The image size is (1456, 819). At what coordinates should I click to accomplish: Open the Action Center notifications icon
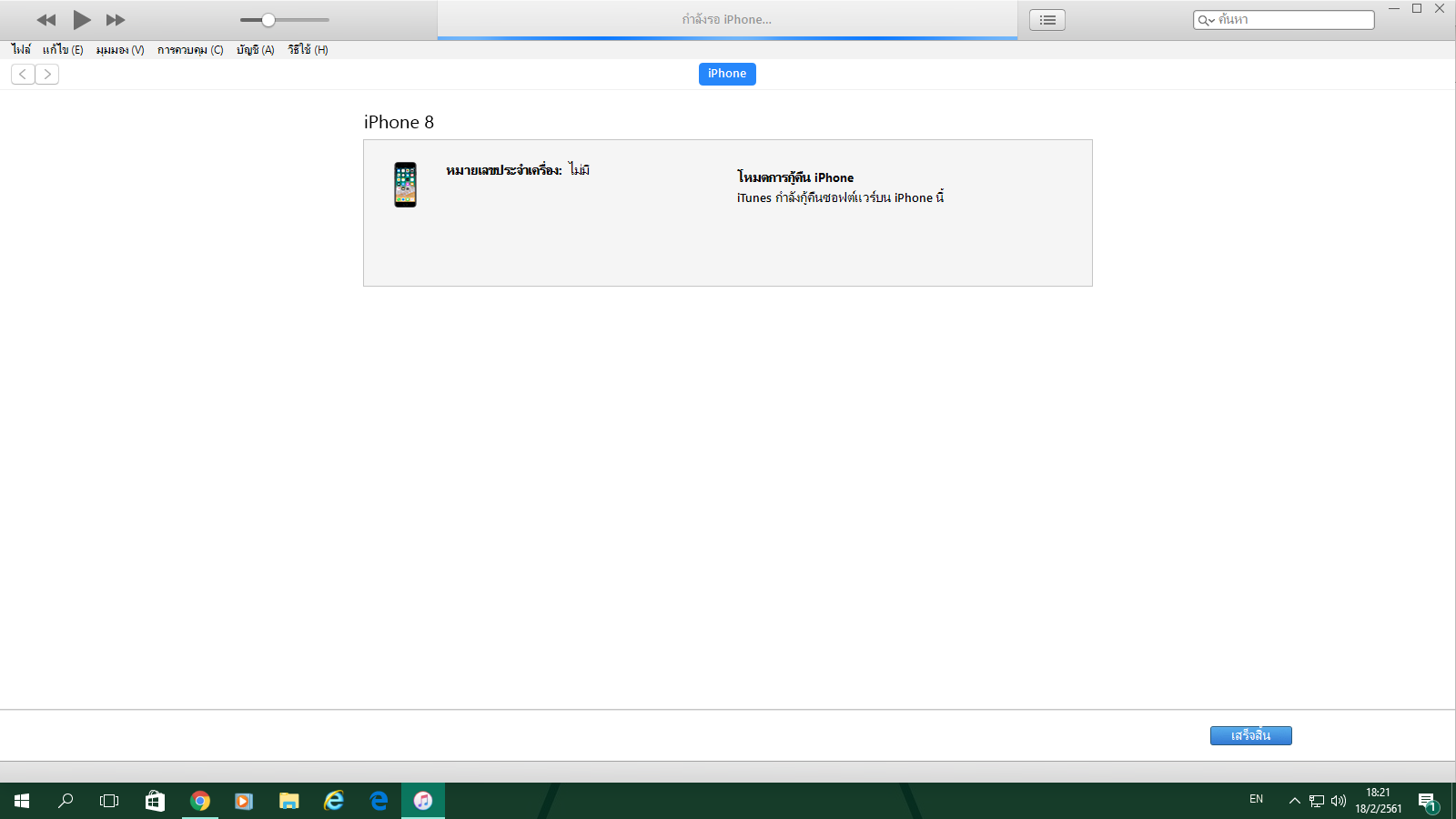point(1428,802)
